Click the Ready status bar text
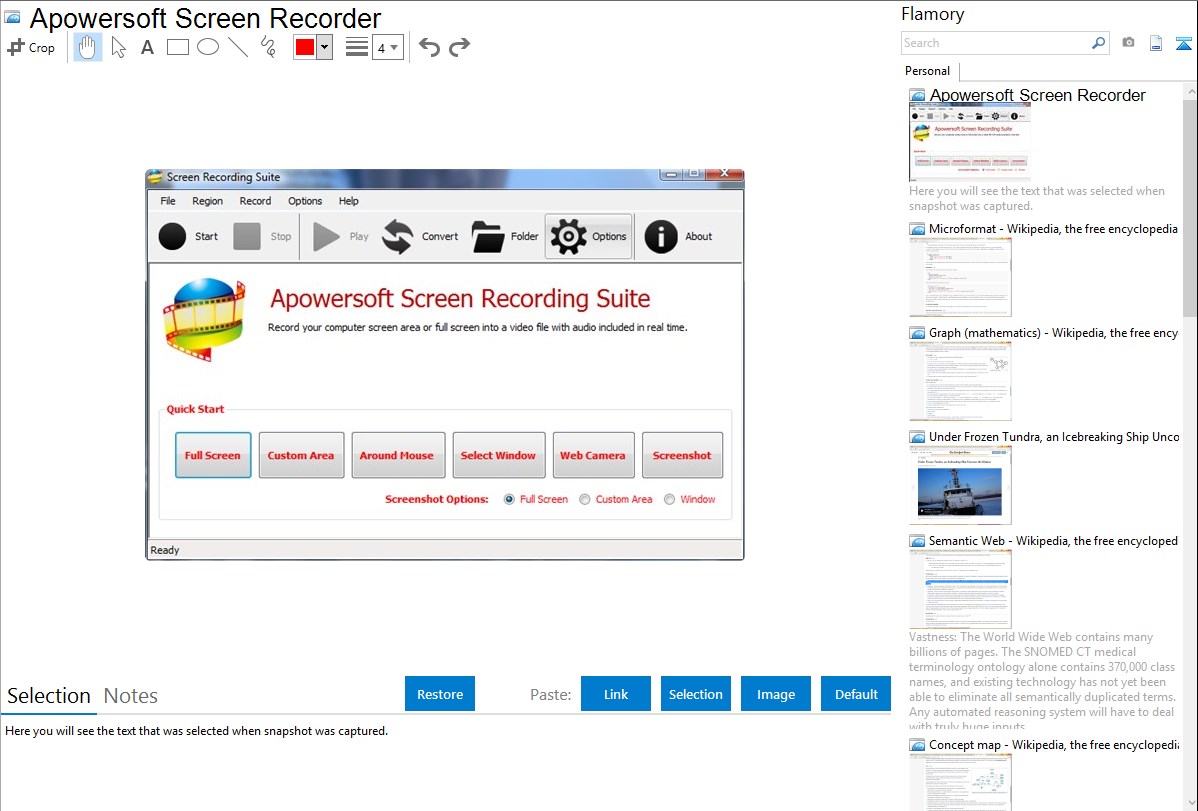Image resolution: width=1198 pixels, height=811 pixels. (x=165, y=550)
